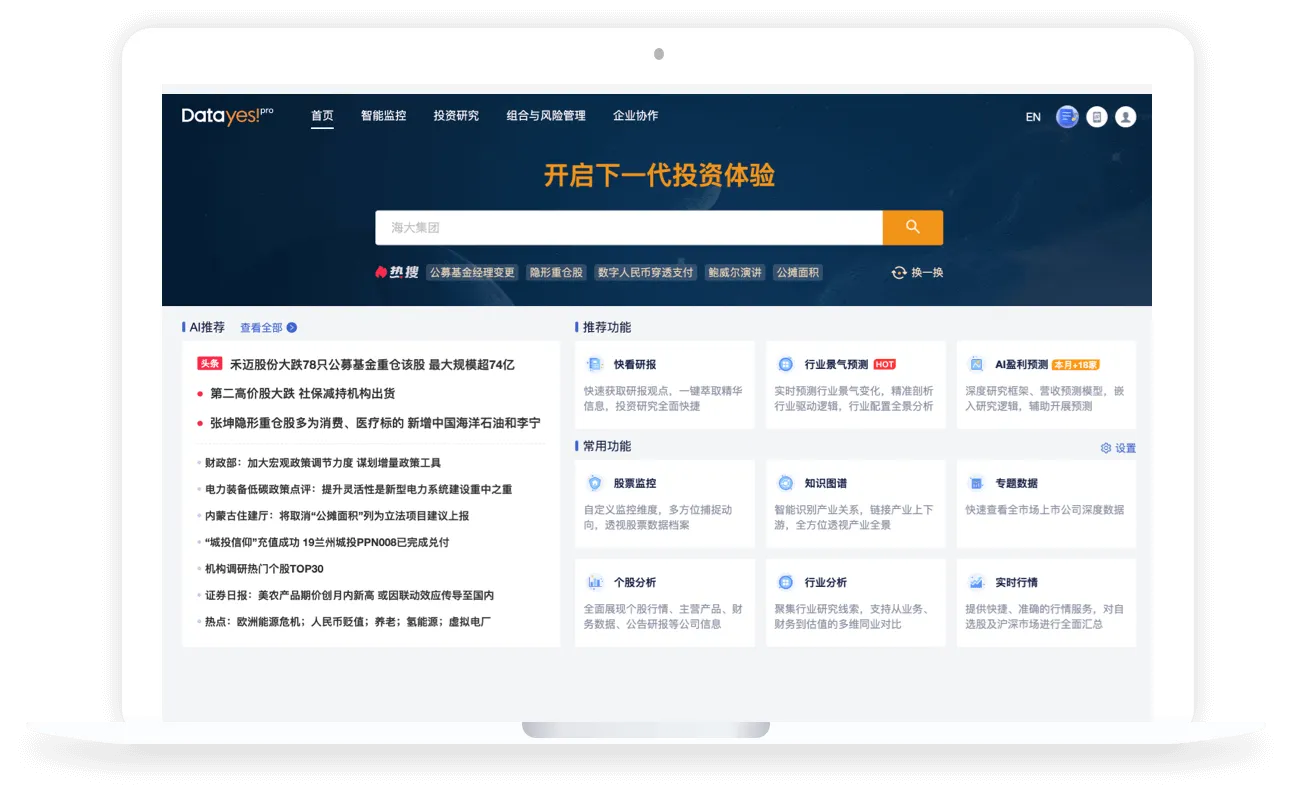The height and width of the screenshot is (790, 1292).
Task: Click the 实时行情 chart icon
Action: (x=976, y=582)
